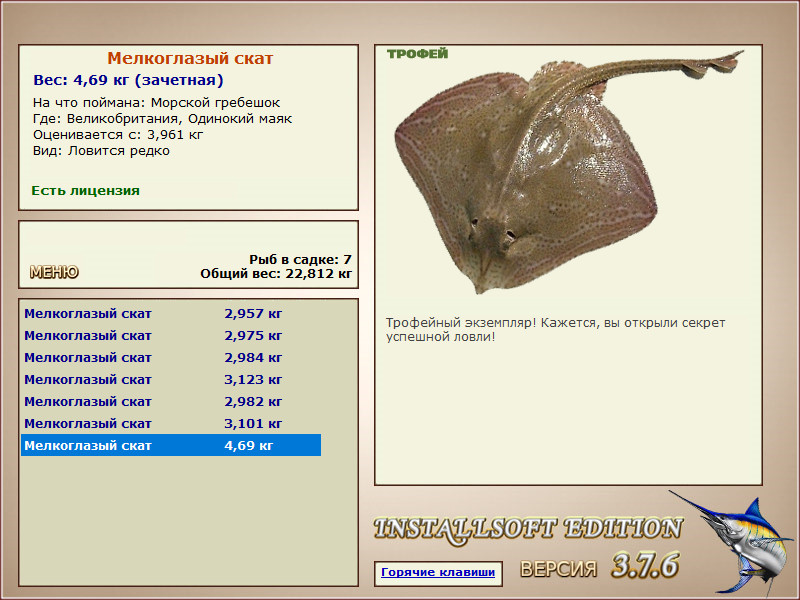
Task: Click the blue marlin logo icon
Action: [x=732, y=543]
